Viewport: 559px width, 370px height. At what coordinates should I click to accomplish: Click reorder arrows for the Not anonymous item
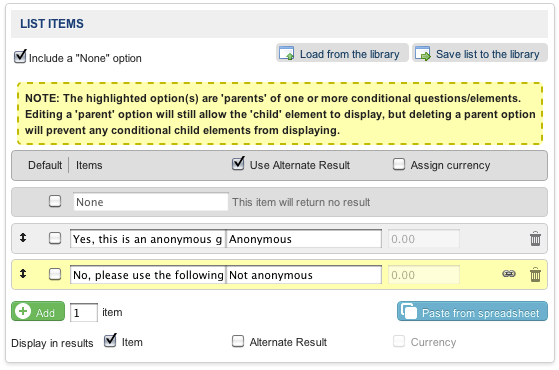tap(23, 274)
